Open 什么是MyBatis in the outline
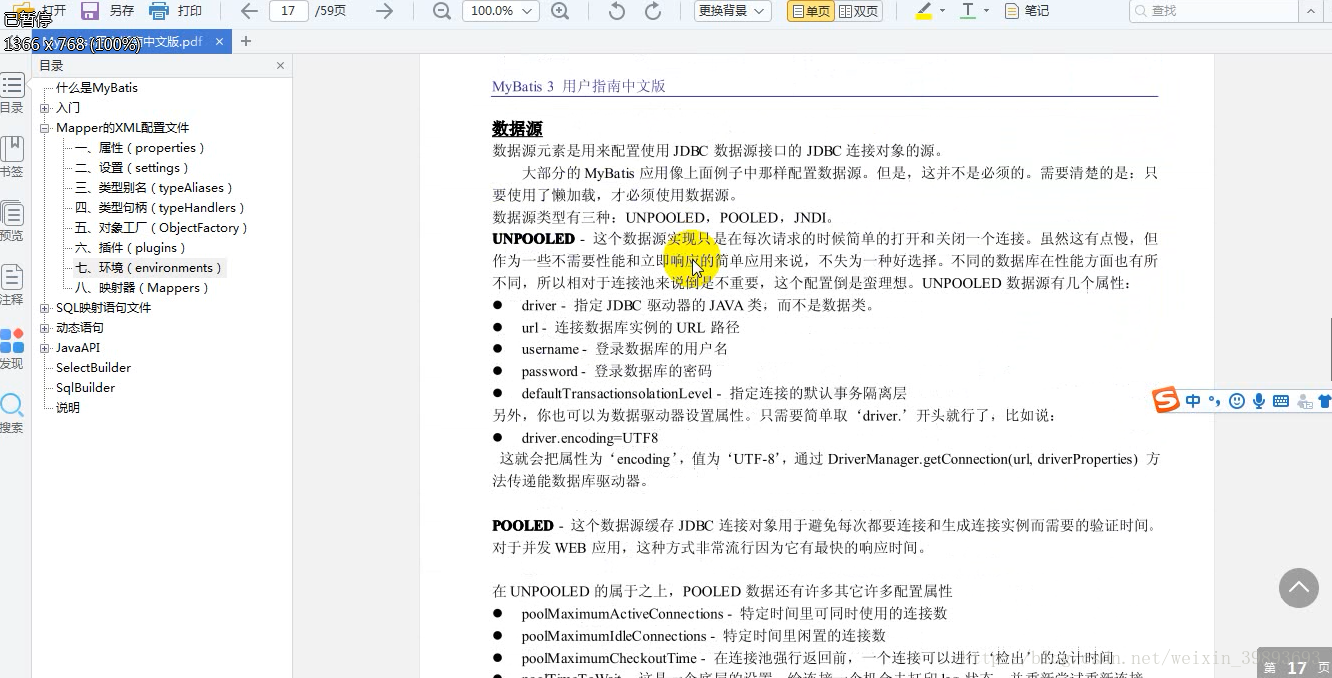Viewport: 1332px width, 678px height. (x=97, y=88)
